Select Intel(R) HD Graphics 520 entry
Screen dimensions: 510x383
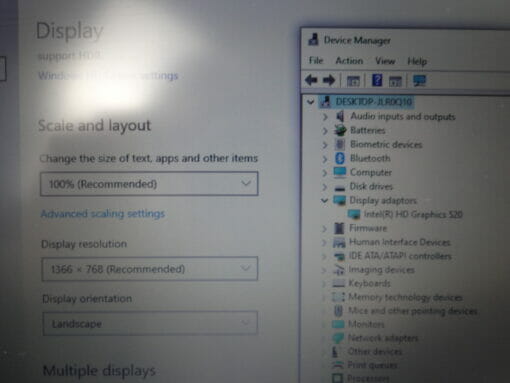pyautogui.click(x=413, y=214)
